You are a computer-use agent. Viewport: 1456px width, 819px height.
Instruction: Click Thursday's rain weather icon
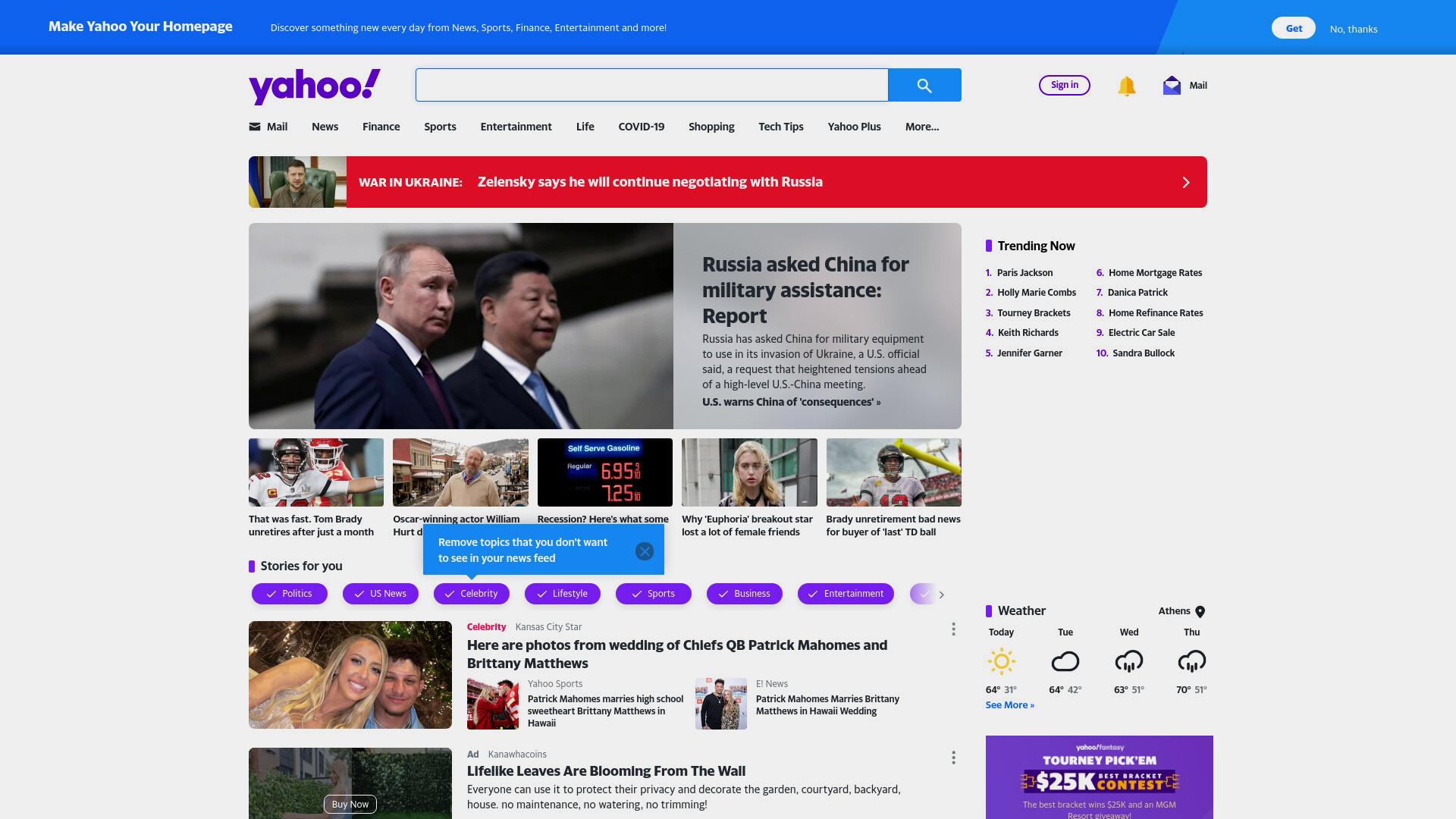pyautogui.click(x=1192, y=661)
